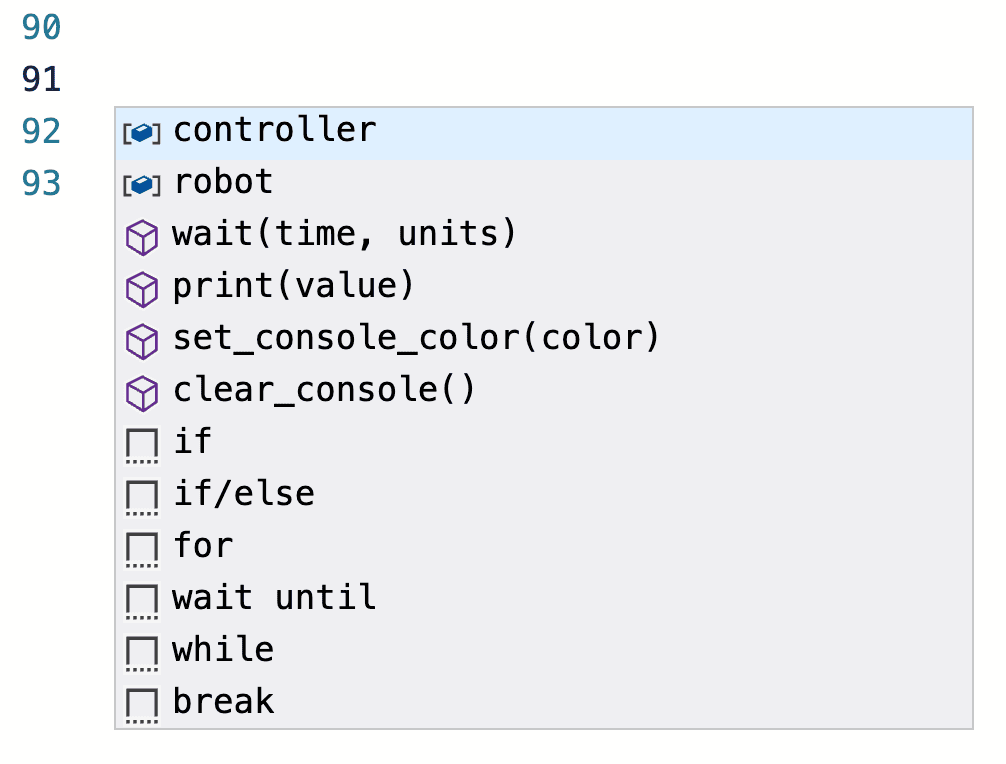Click the robot module icon

pos(141,183)
